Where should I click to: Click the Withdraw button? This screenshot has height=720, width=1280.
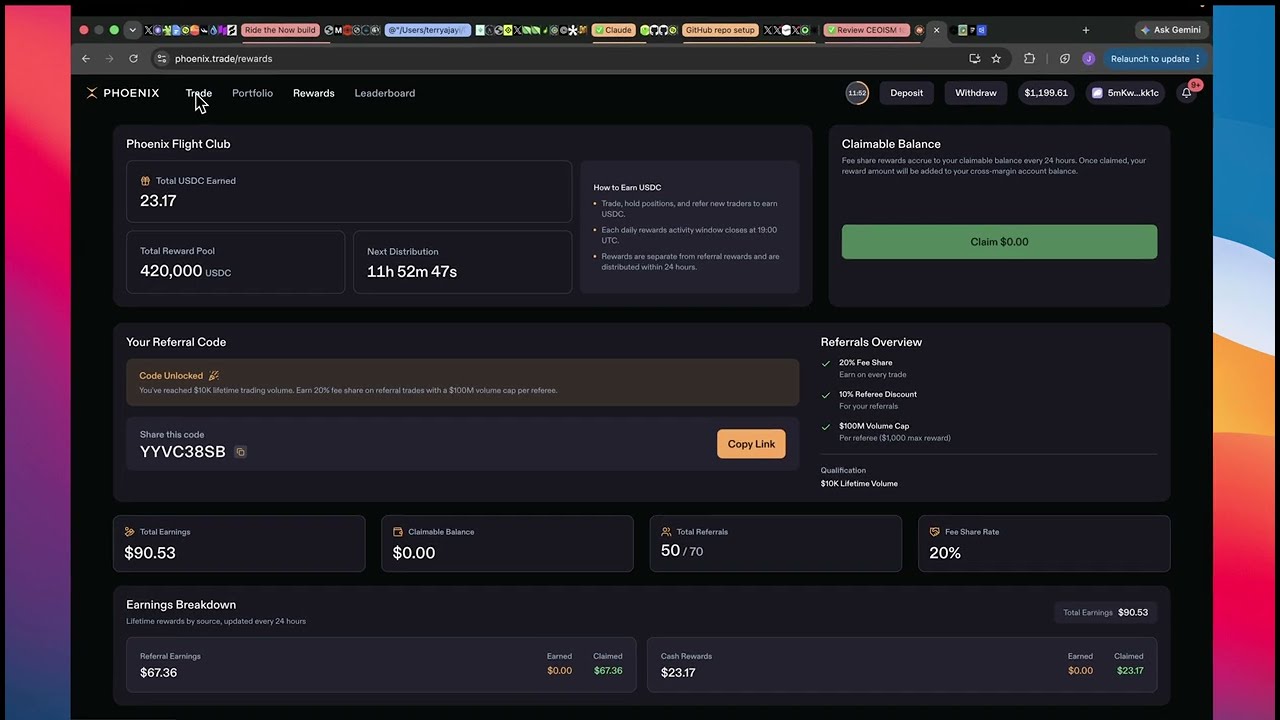pos(975,93)
